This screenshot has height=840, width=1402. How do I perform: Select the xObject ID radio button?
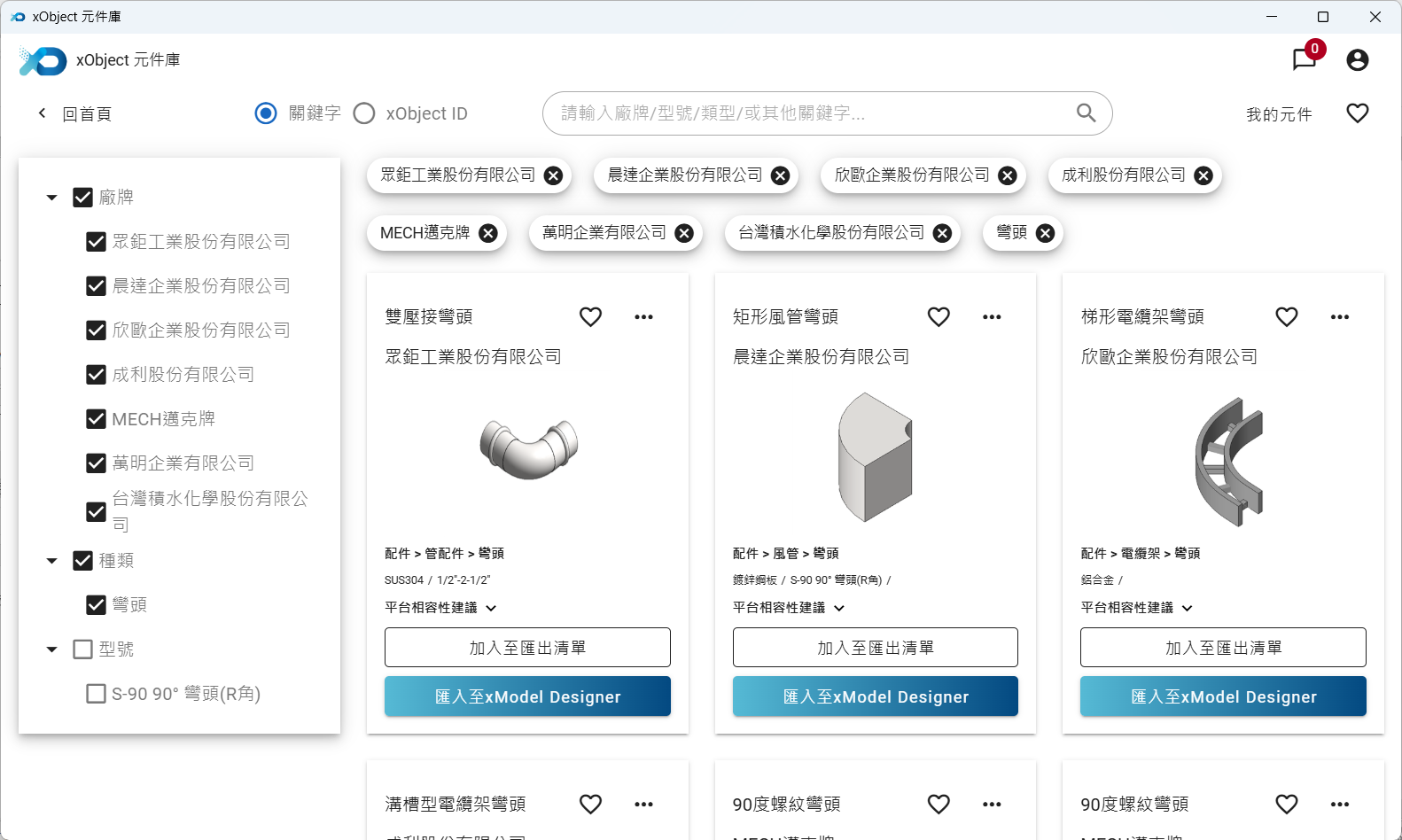point(364,113)
